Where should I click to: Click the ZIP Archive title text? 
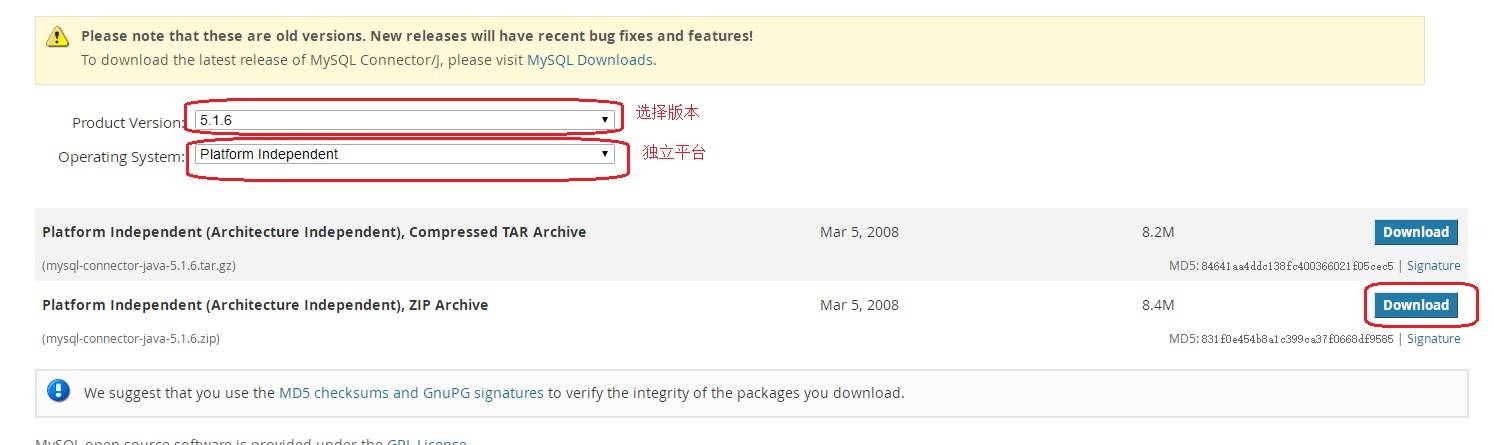pyautogui.click(x=265, y=305)
